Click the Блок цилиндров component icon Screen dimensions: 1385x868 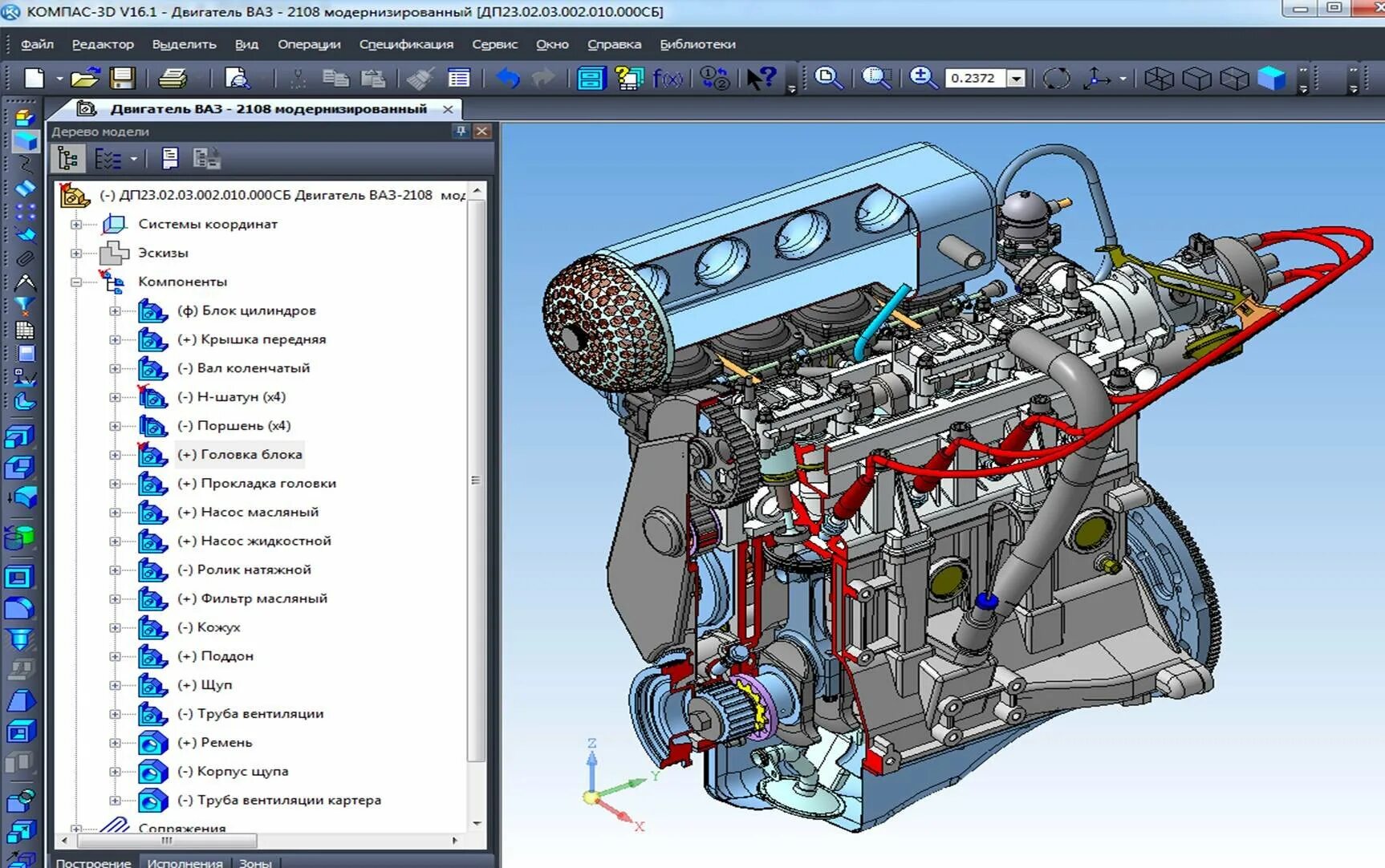152,310
